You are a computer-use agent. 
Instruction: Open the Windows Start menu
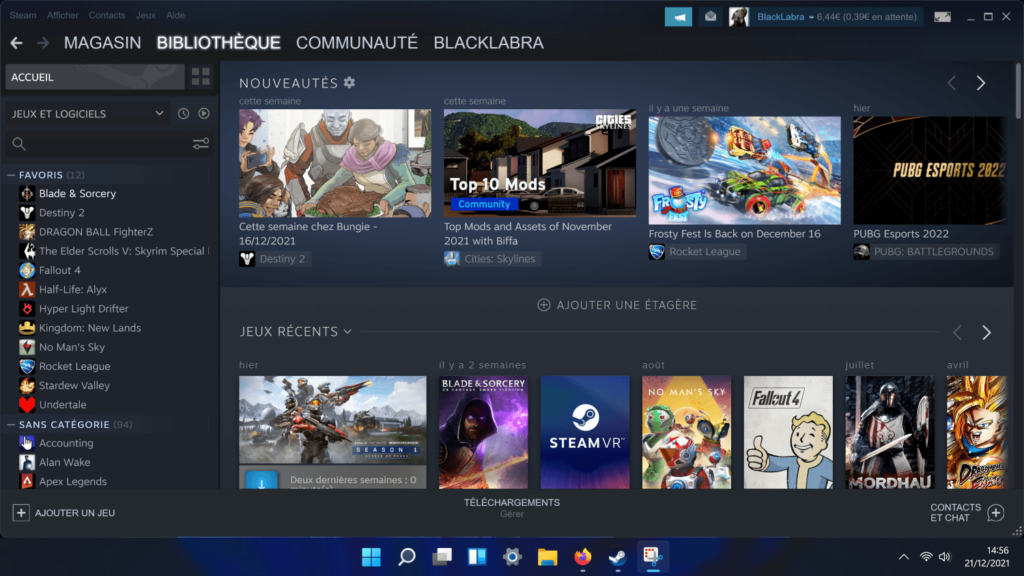tap(371, 556)
